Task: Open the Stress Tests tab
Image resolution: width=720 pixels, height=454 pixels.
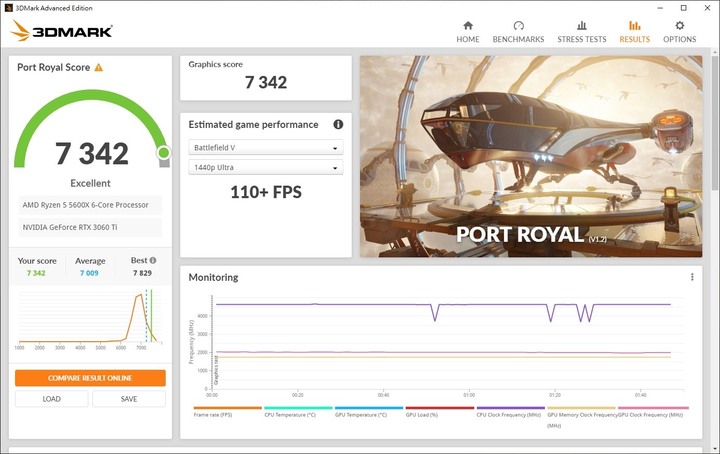Action: tap(581, 32)
